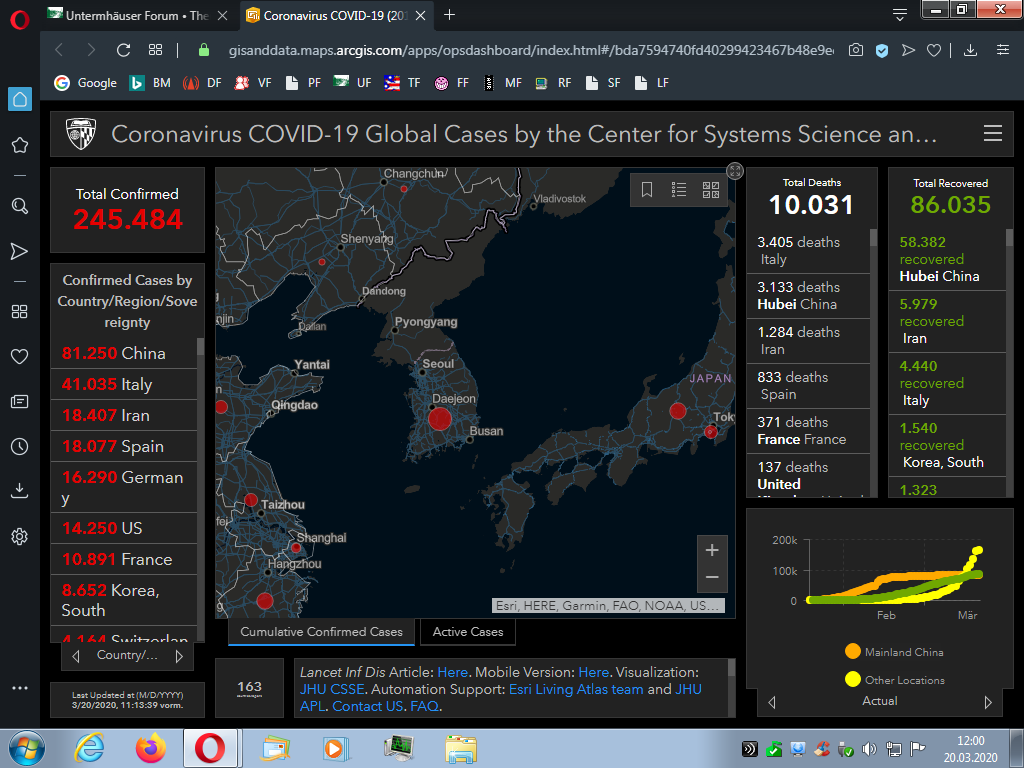The width and height of the screenshot is (1024, 768).
Task: Open the dashboard hamburger menu
Action: tap(992, 134)
